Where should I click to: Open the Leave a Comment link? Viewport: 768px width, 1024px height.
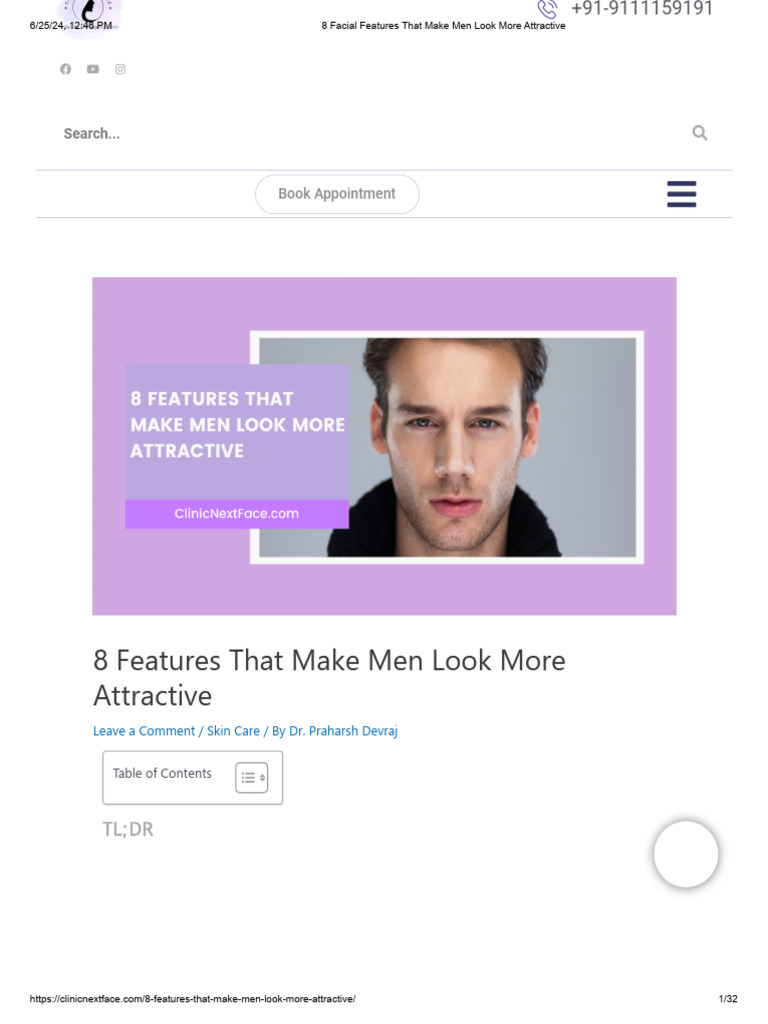(144, 731)
